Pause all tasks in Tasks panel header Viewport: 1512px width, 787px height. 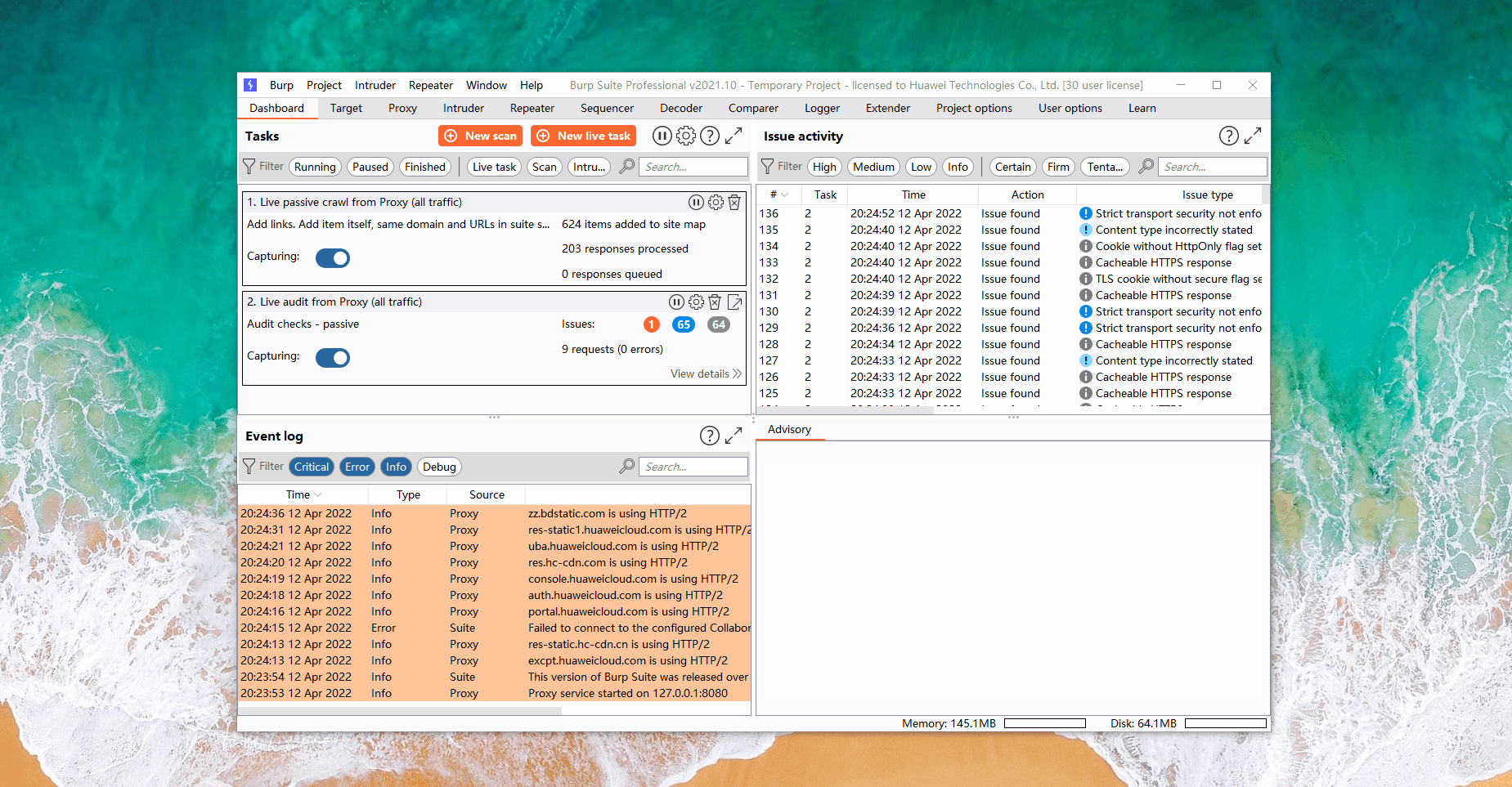(662, 136)
